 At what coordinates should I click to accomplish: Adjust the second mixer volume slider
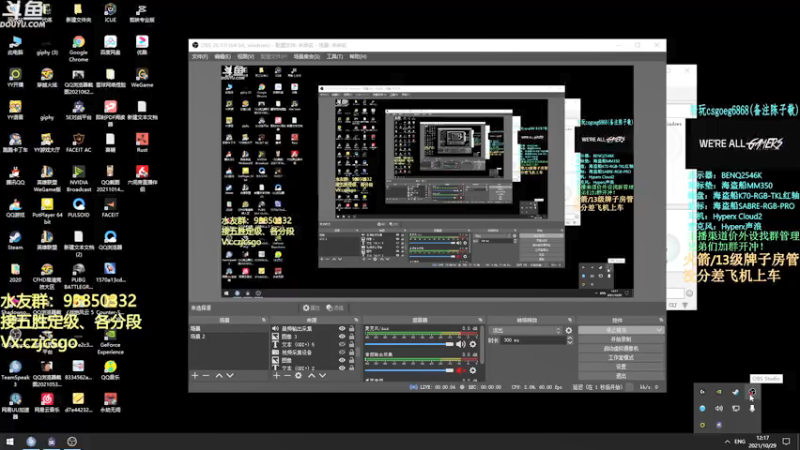tap(409, 370)
